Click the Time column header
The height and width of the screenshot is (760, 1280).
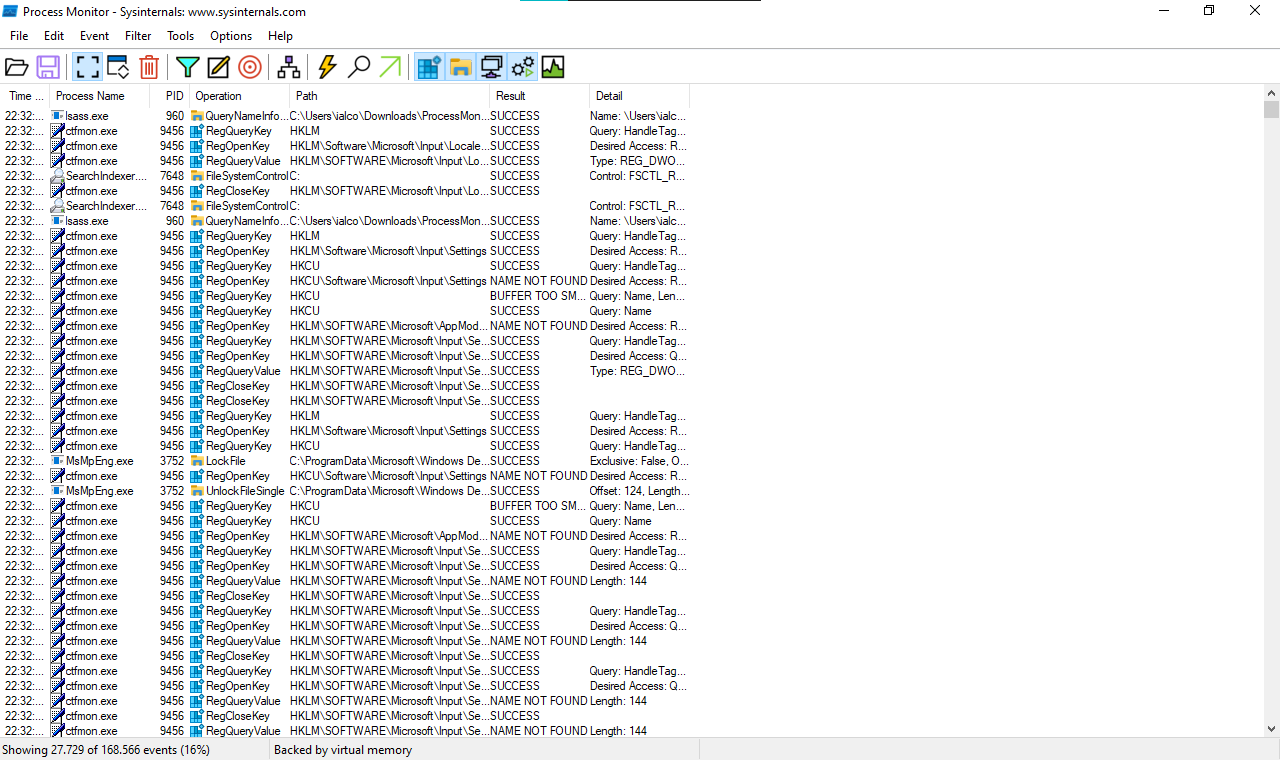click(25, 96)
